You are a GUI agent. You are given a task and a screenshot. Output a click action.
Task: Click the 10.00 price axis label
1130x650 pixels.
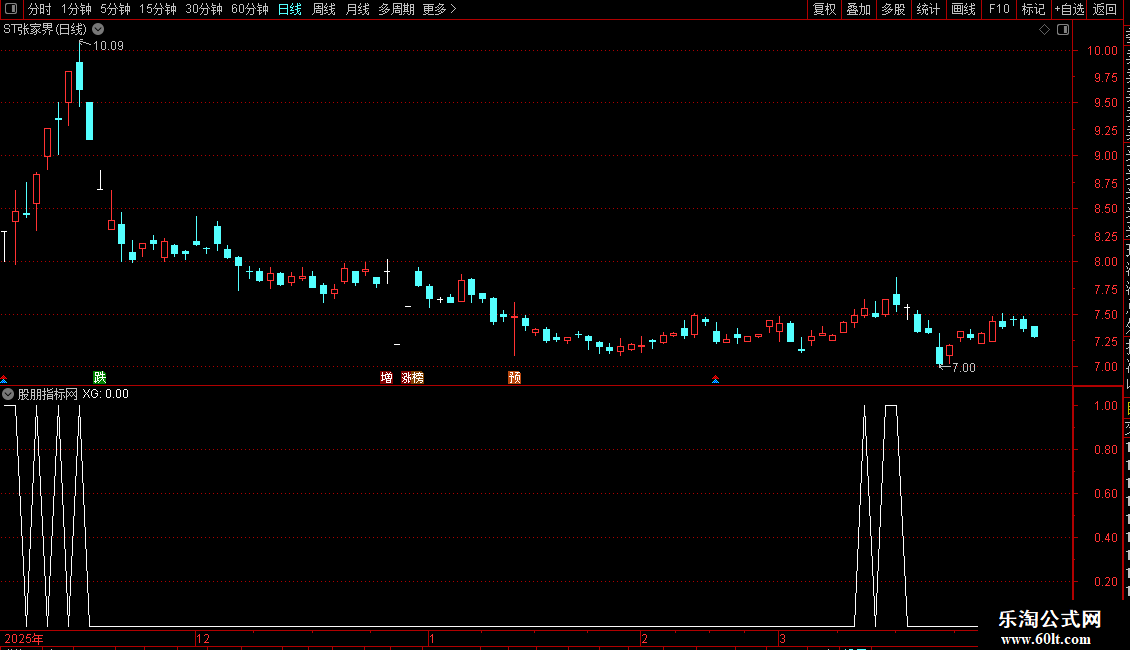click(1102, 50)
